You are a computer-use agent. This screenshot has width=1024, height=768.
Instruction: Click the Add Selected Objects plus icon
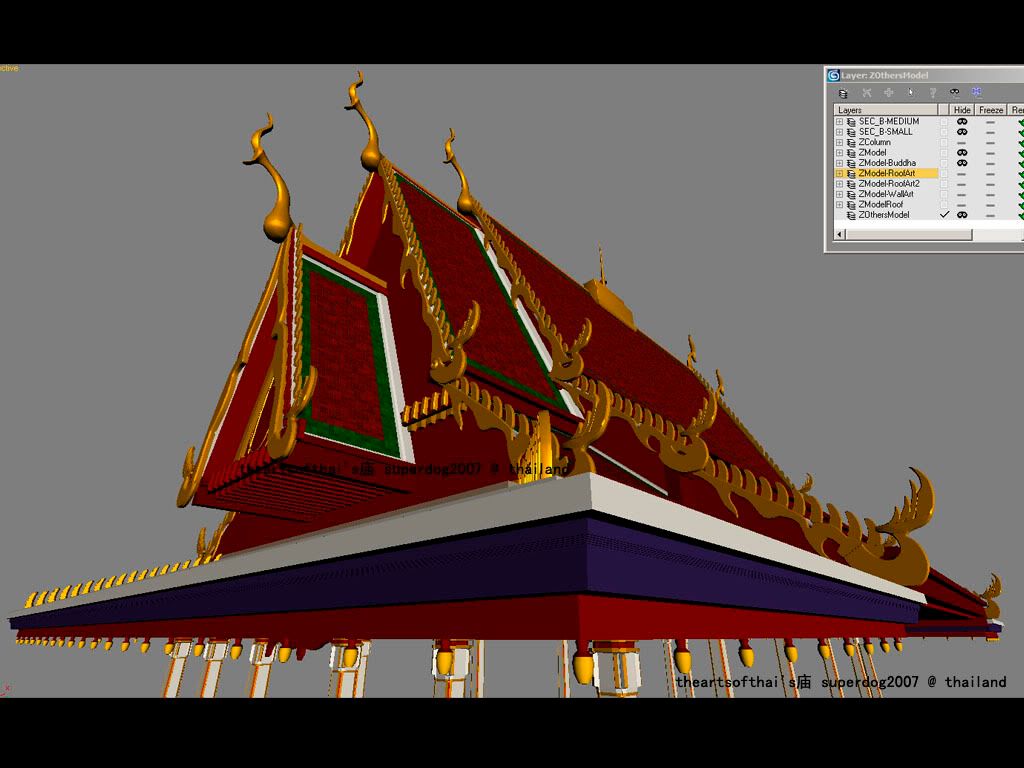click(x=888, y=93)
